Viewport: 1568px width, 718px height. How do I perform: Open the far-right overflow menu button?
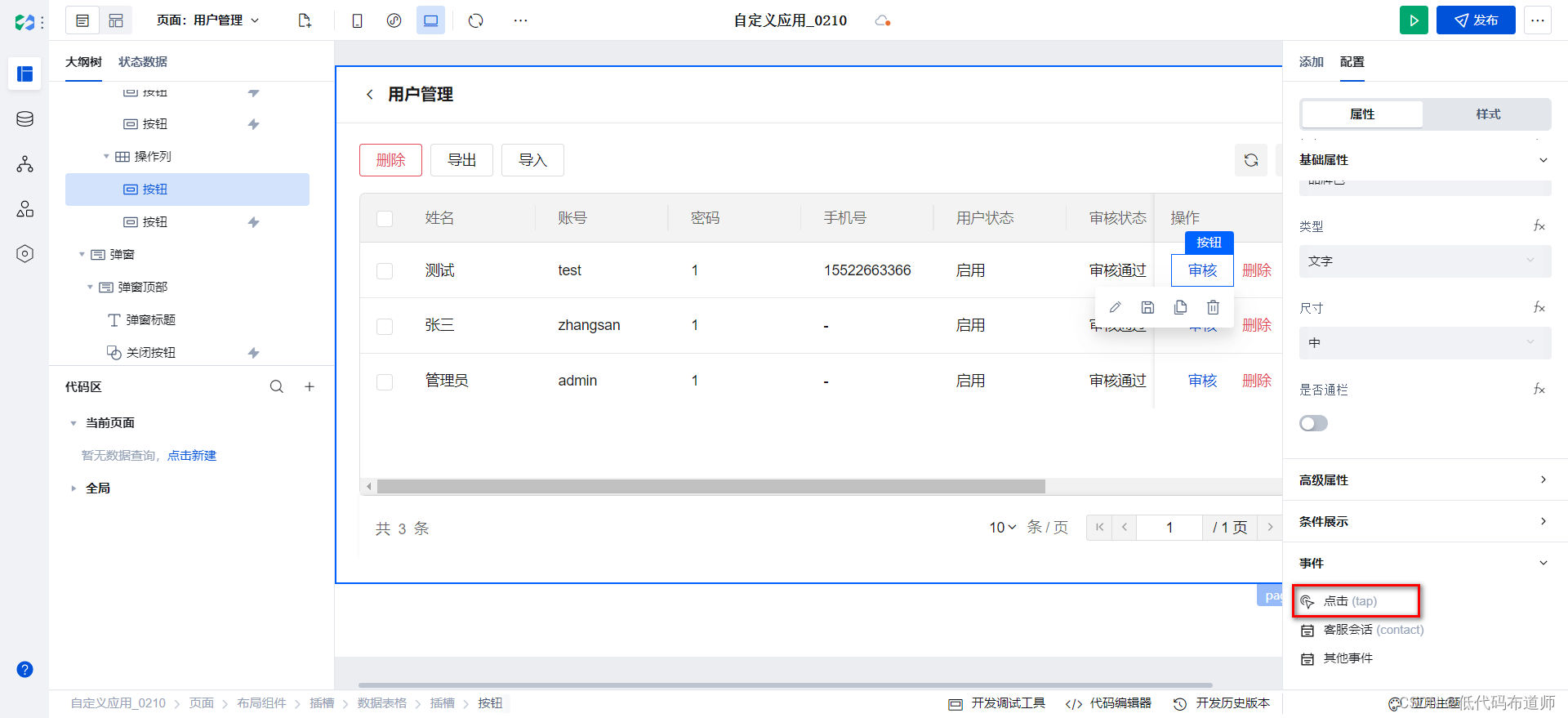point(1538,20)
